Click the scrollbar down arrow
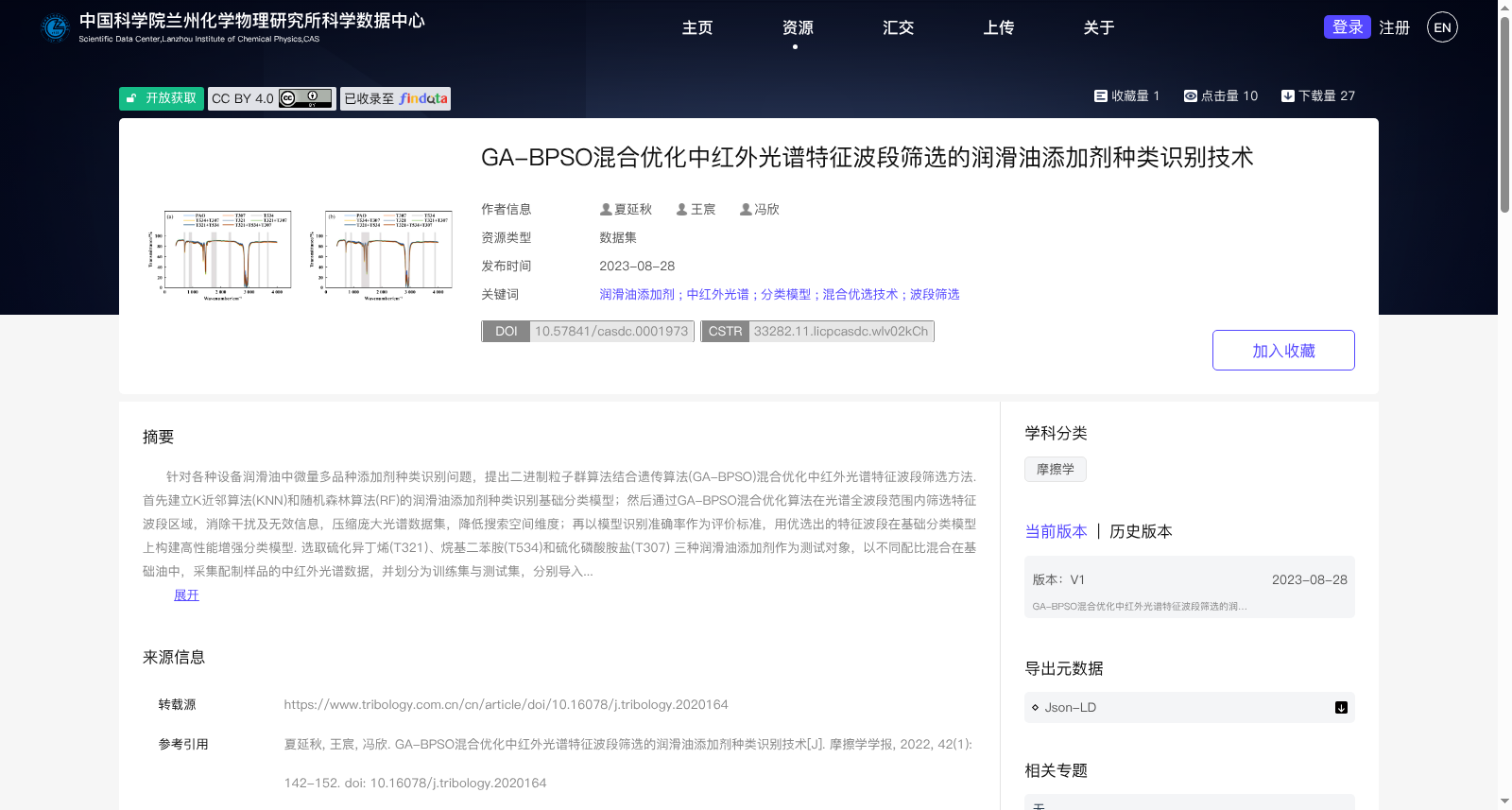This screenshot has height=810, width=1512. (1504, 801)
